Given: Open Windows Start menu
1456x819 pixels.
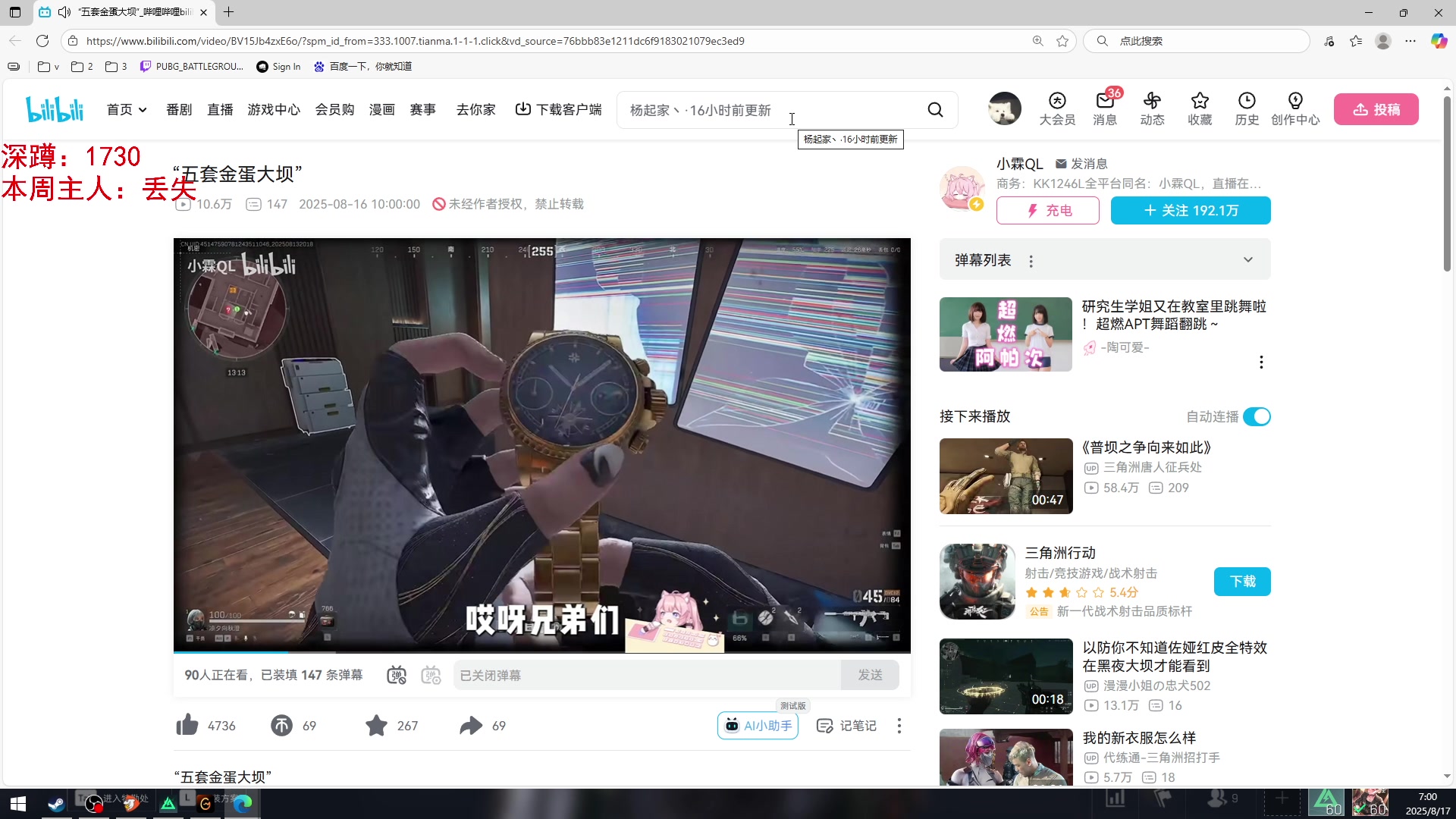Looking at the screenshot, I should coord(18,804).
